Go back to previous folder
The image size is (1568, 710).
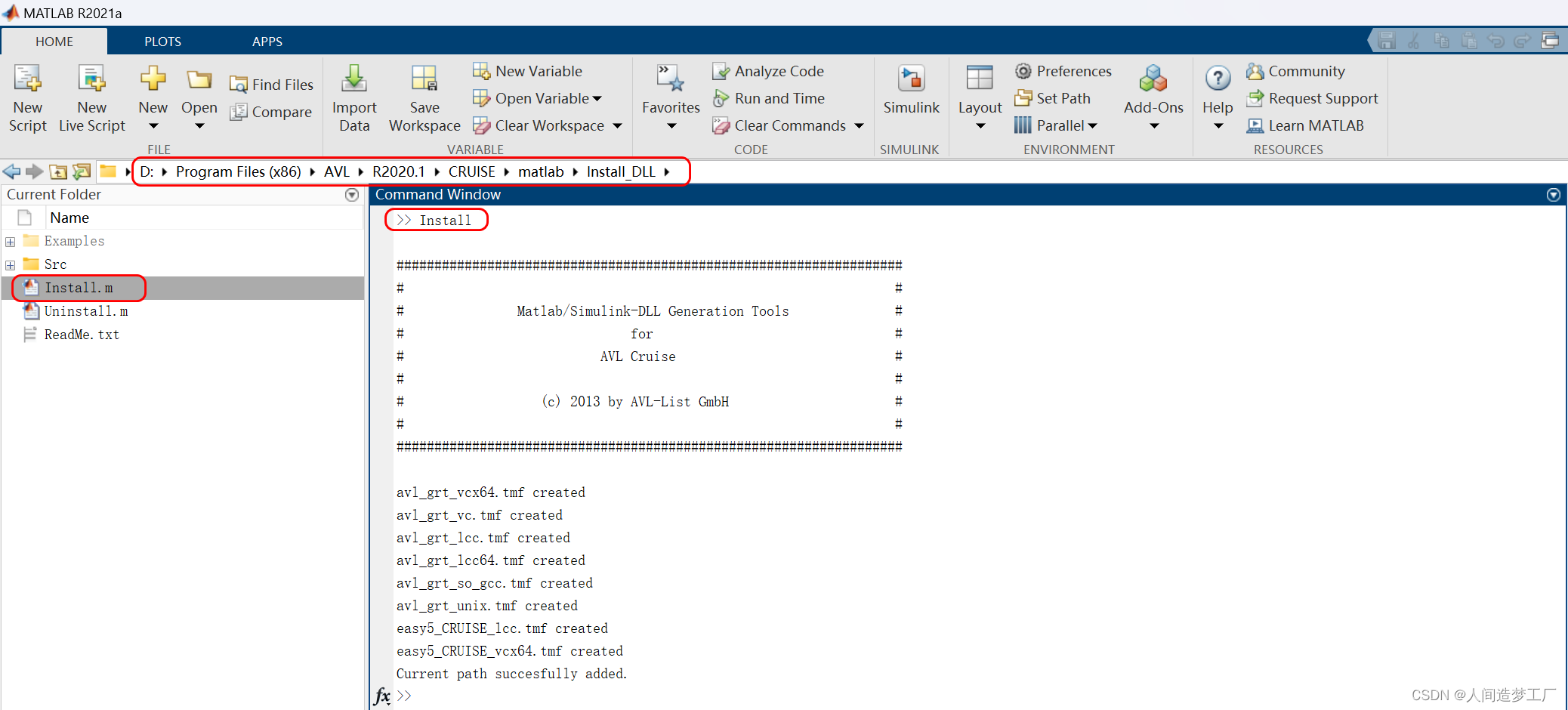[x=11, y=171]
